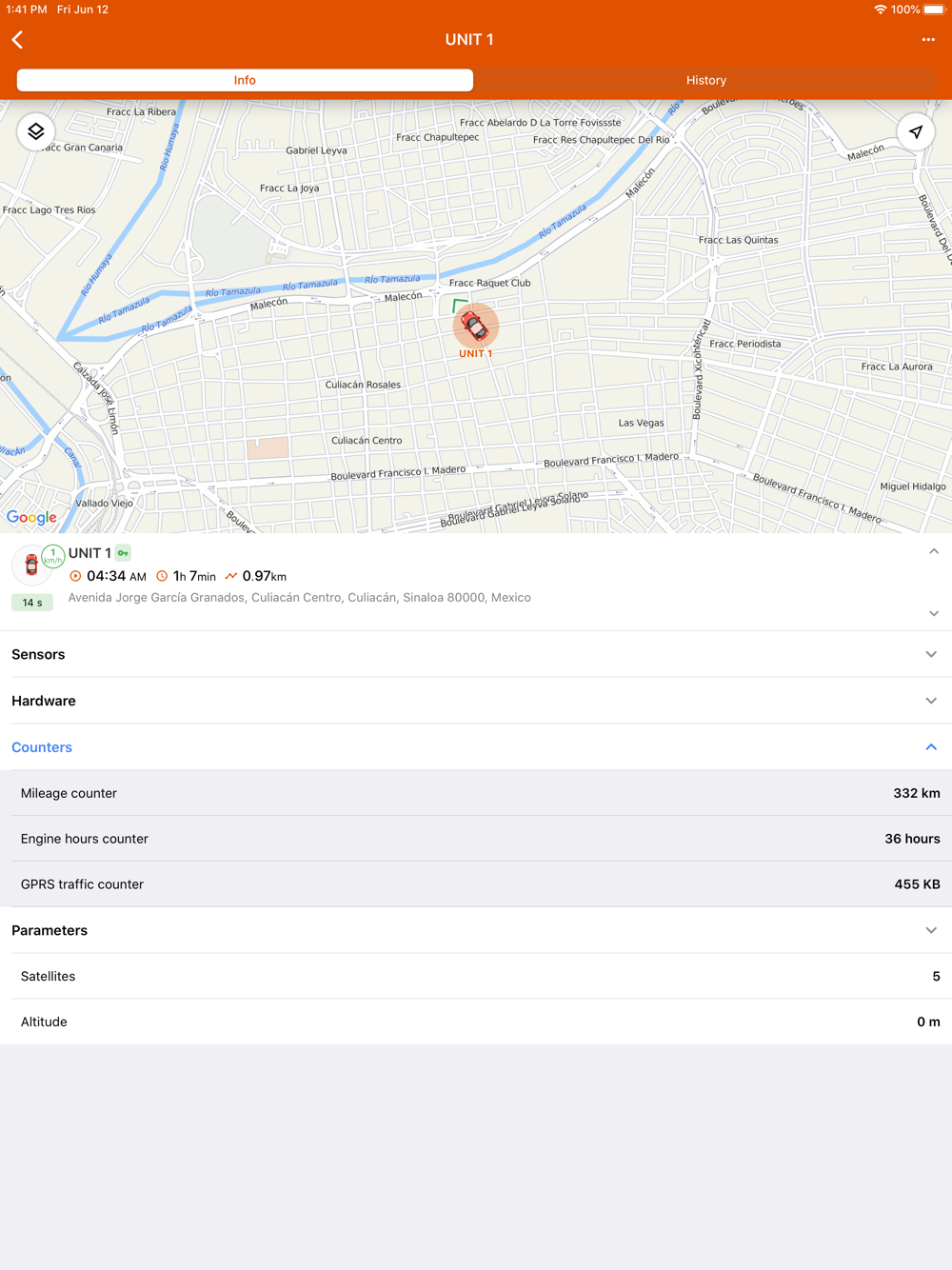Open the three-dots more options menu

point(928,39)
